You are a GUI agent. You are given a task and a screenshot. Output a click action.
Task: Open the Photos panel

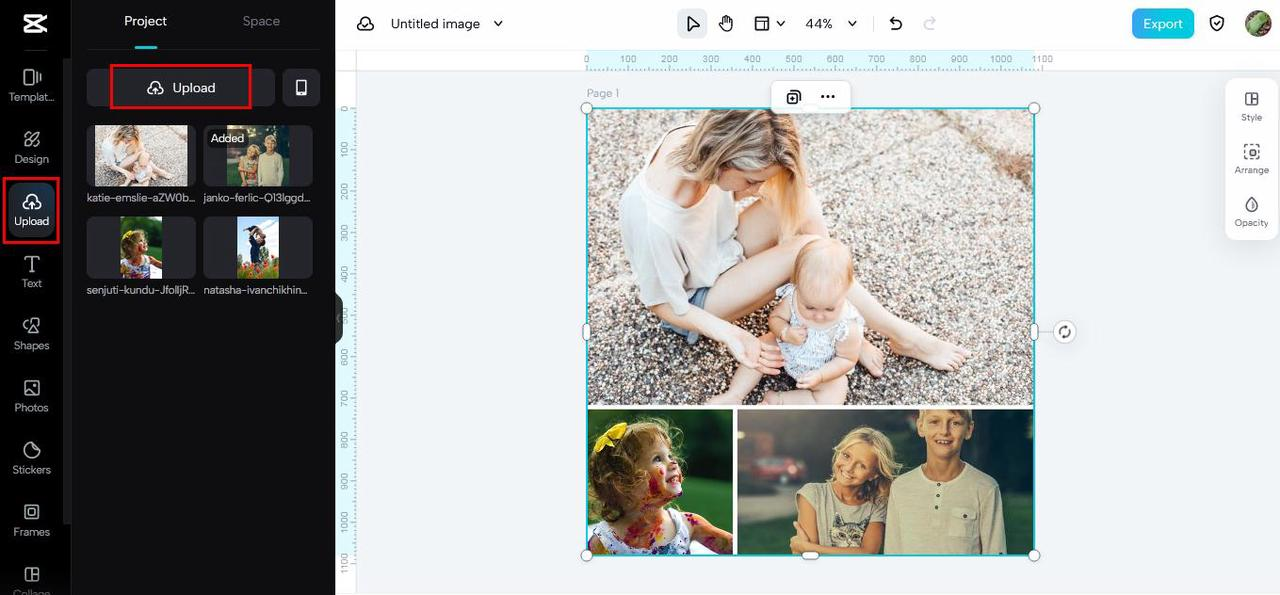pos(31,396)
